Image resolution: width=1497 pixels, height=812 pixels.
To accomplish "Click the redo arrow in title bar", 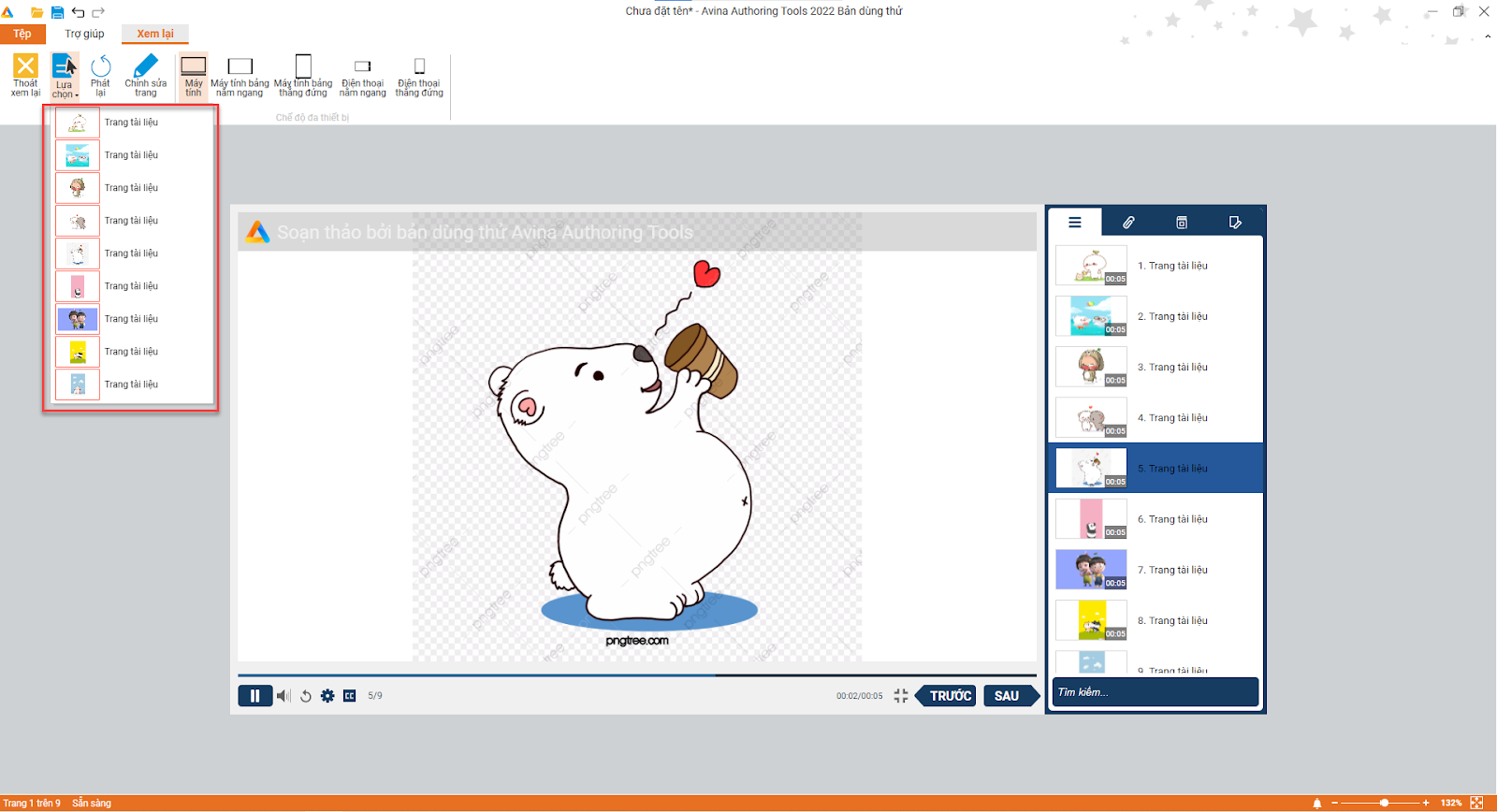I will (x=98, y=12).
